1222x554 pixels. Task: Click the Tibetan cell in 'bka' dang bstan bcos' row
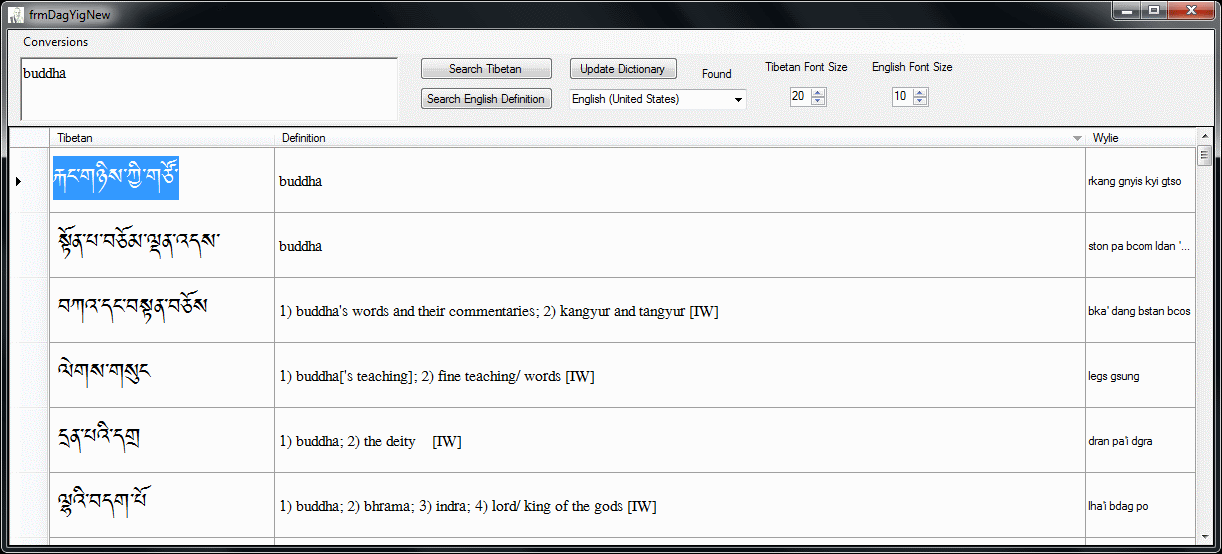(x=162, y=310)
